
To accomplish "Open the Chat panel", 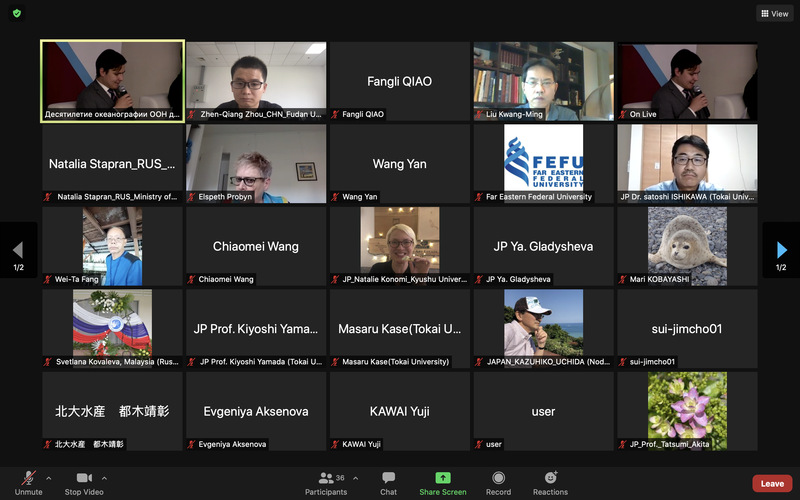I will coord(388,482).
